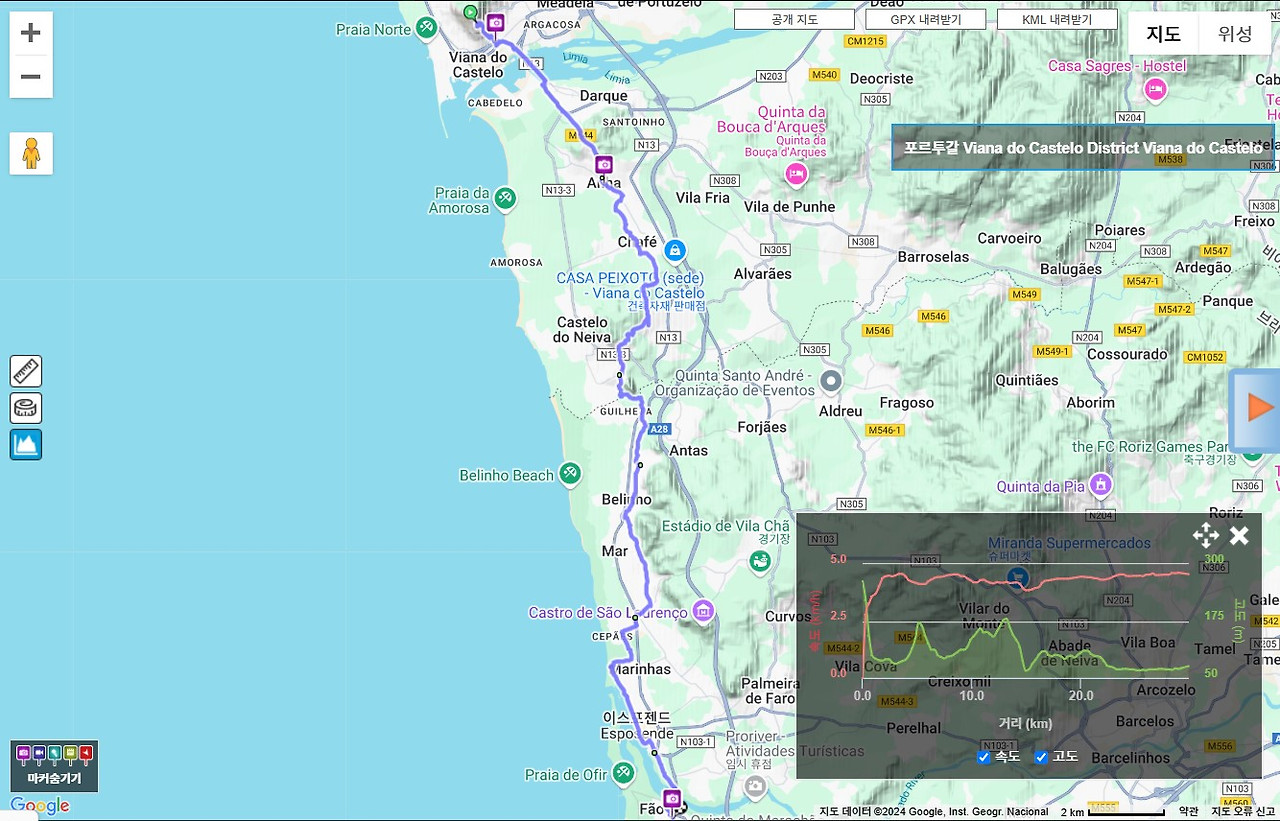
Task: Open the purple photo marker at Fão
Action: pyautogui.click(x=672, y=798)
